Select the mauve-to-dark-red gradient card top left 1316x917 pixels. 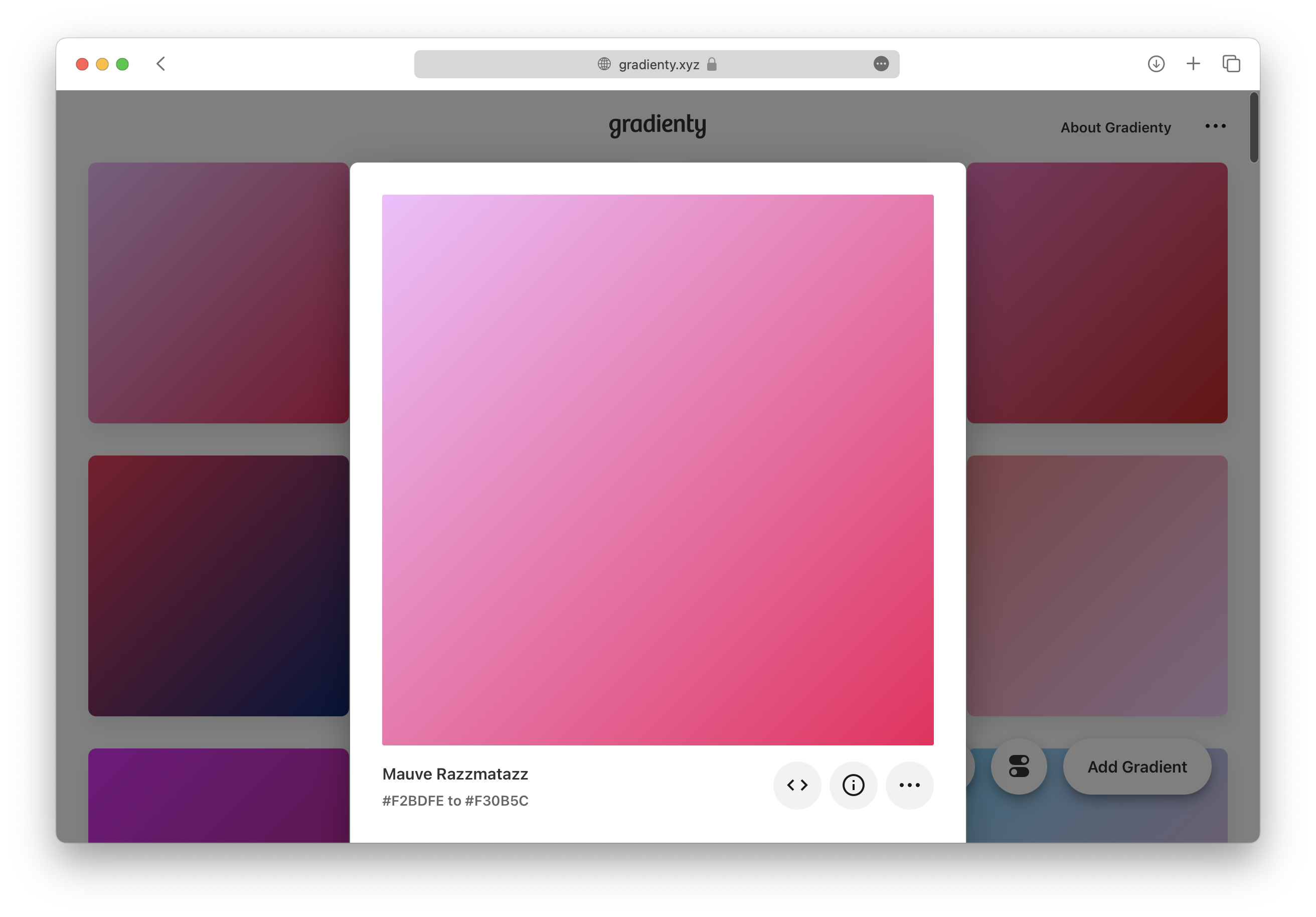coord(218,293)
